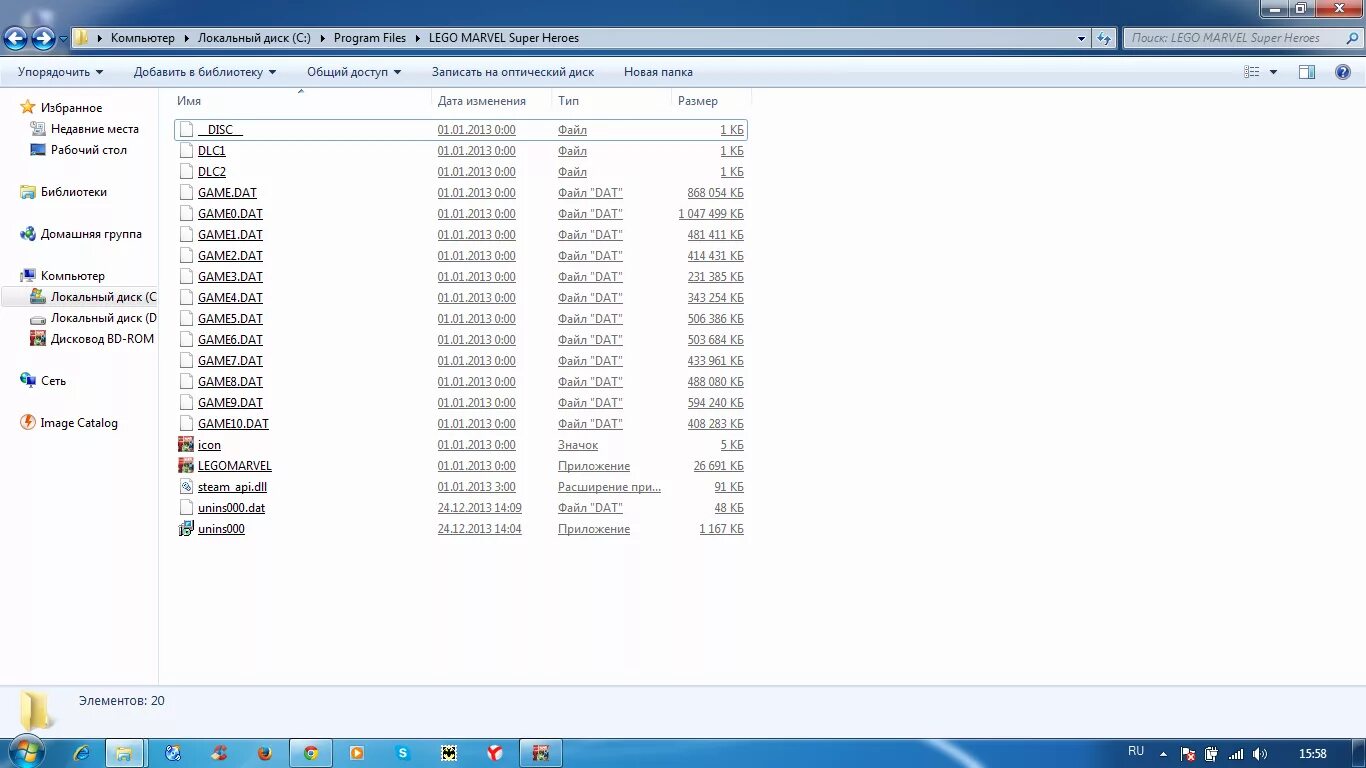Open Рабочий стол in the sidebar

(x=89, y=150)
